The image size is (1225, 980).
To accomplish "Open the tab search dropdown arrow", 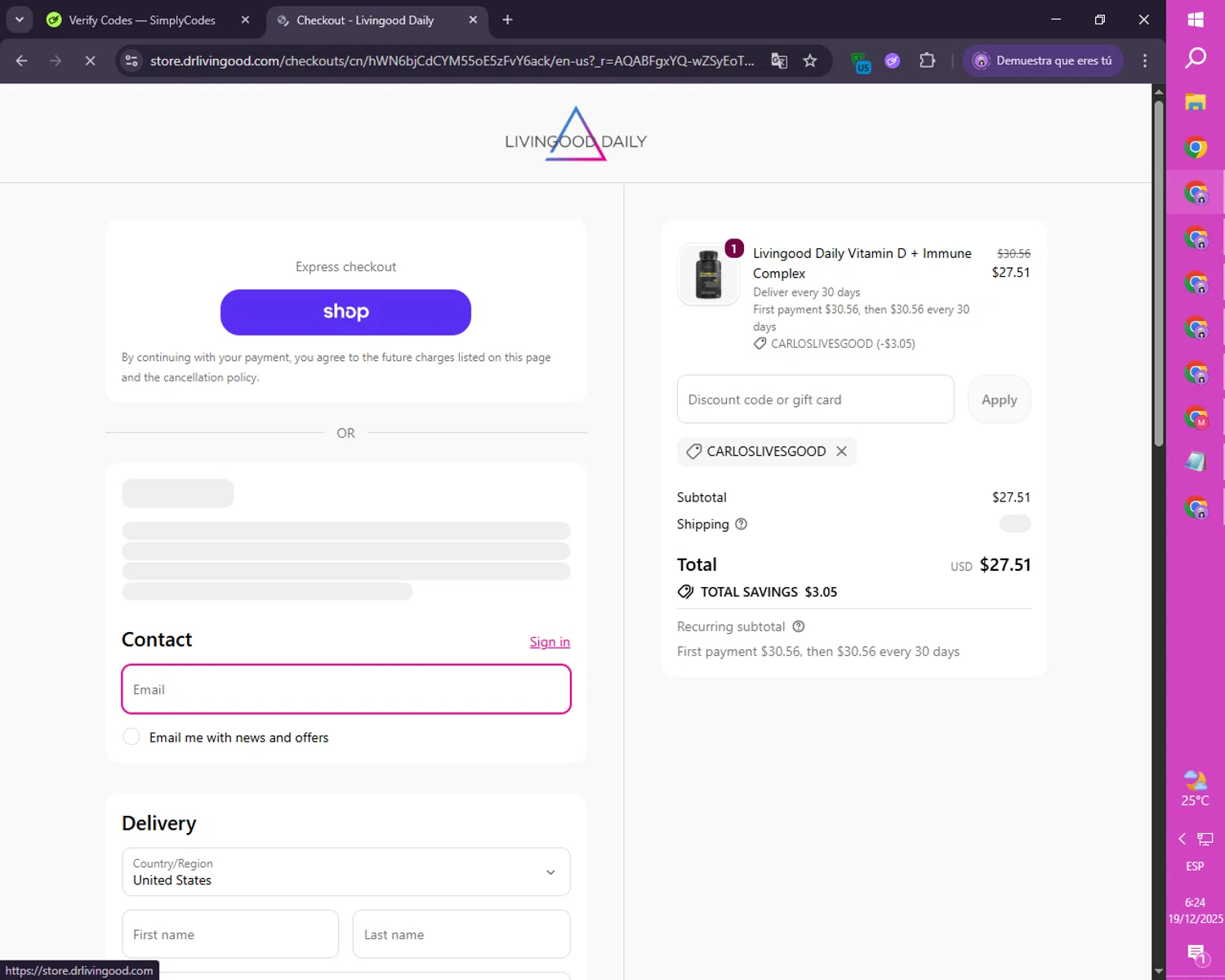I will [x=19, y=20].
